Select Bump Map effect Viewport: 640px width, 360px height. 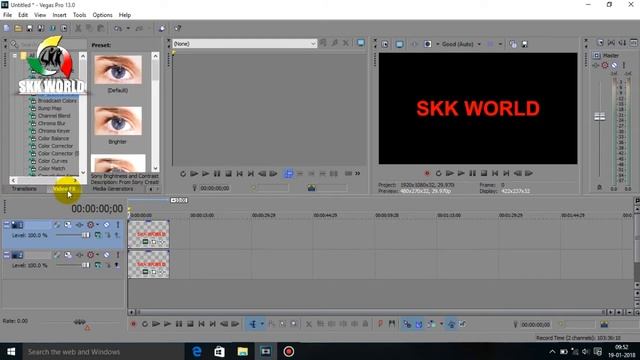50,108
